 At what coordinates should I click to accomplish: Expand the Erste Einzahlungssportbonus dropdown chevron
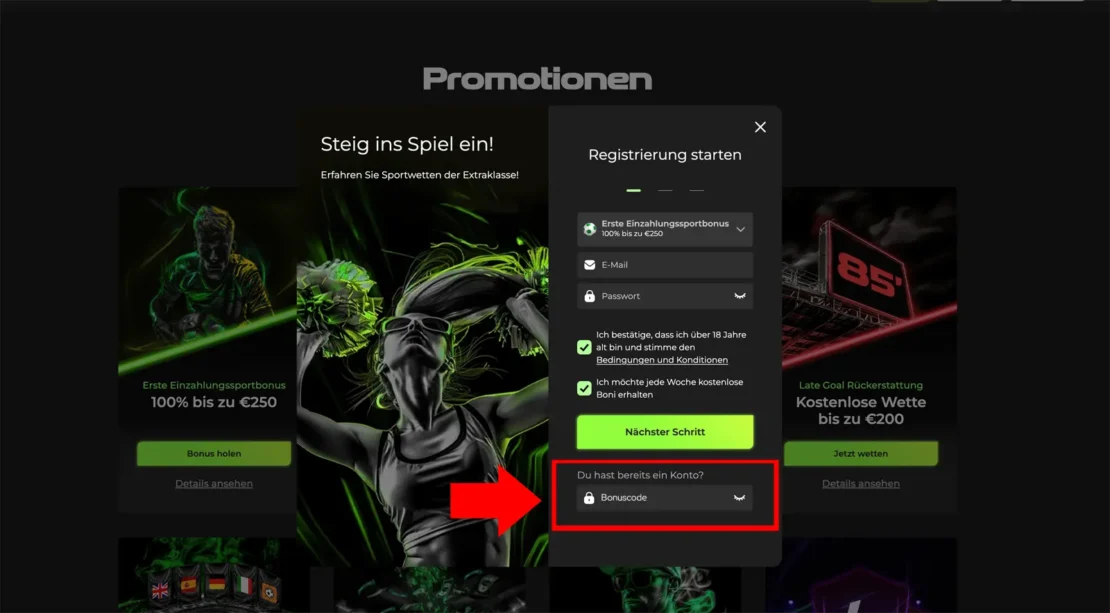point(740,229)
